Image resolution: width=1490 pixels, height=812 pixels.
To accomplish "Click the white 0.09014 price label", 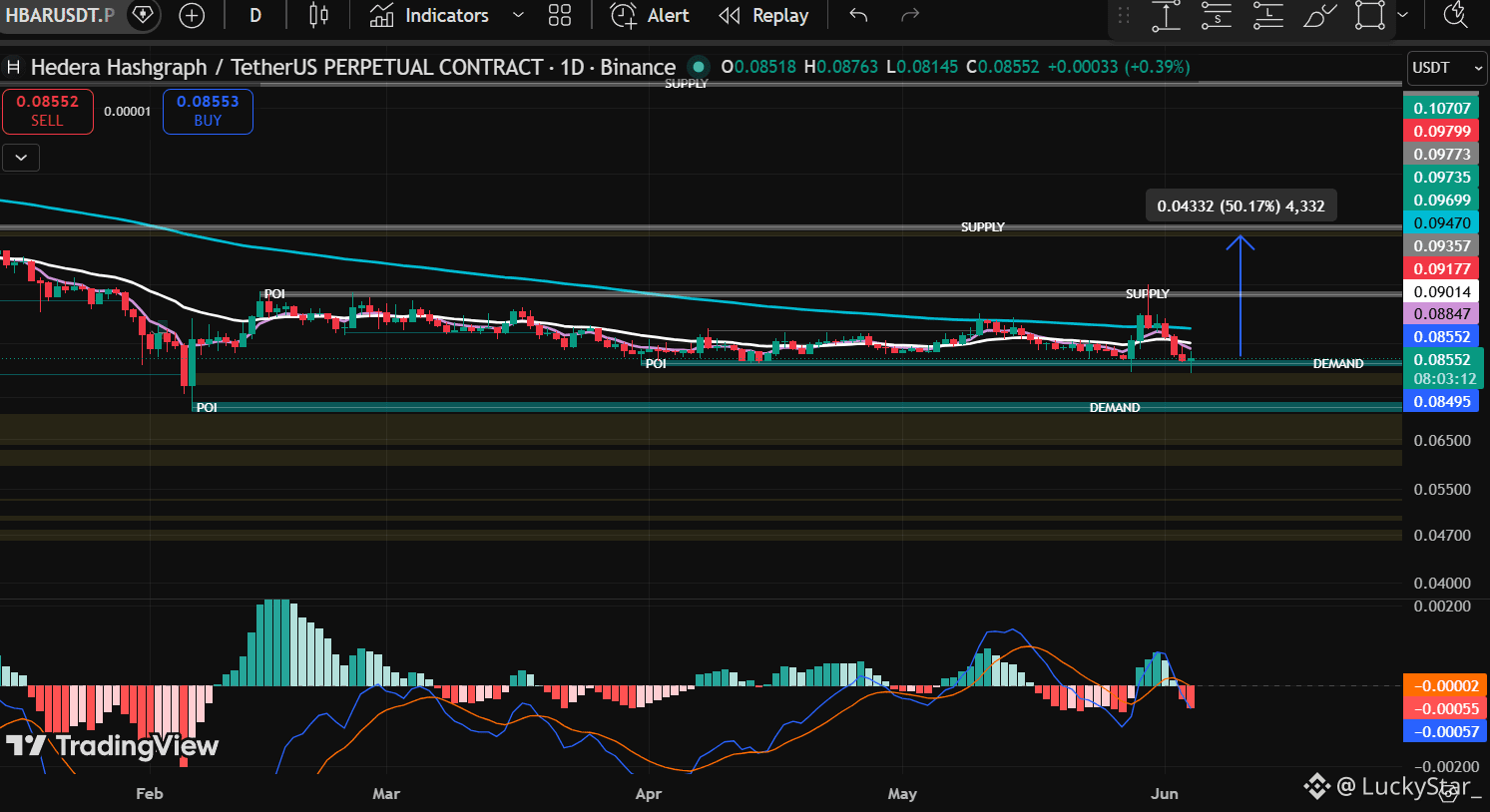I will (x=1442, y=291).
